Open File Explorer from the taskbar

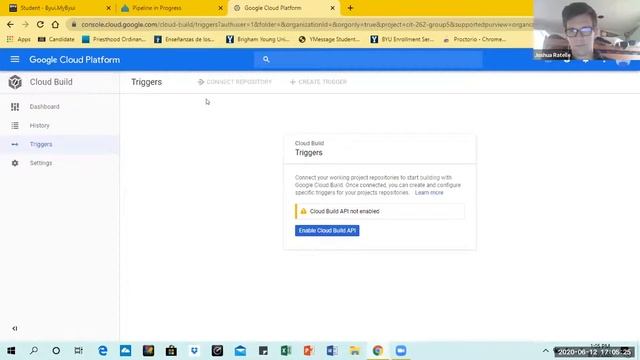pos(355,351)
